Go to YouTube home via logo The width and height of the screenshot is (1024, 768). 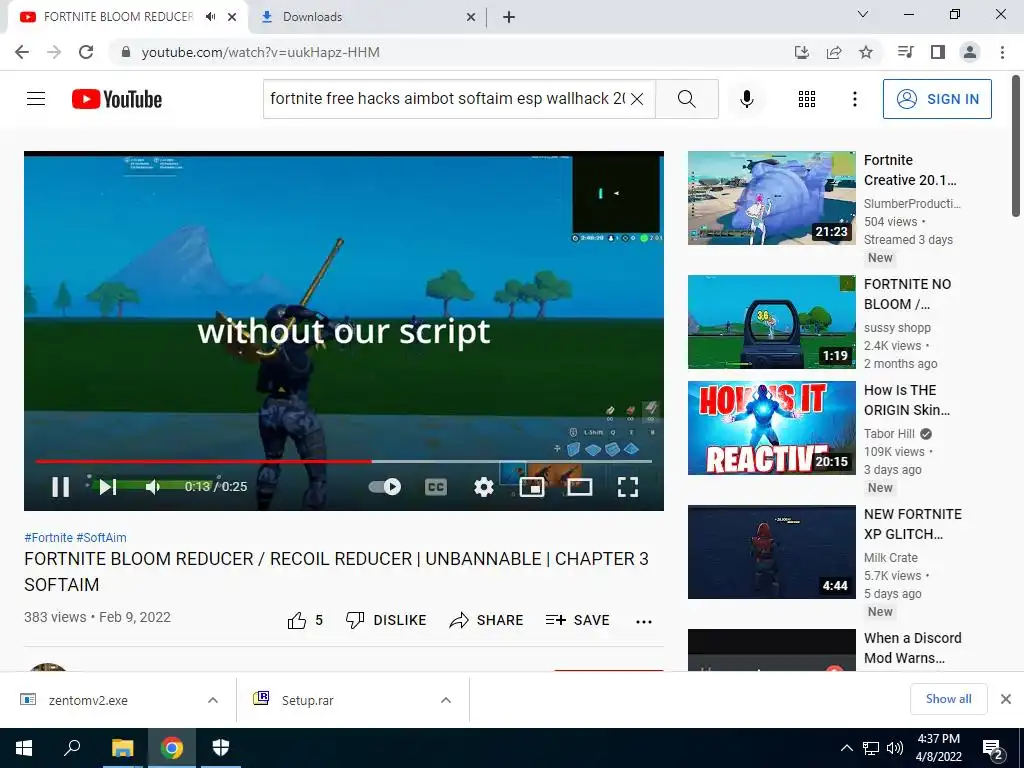[x=117, y=99]
